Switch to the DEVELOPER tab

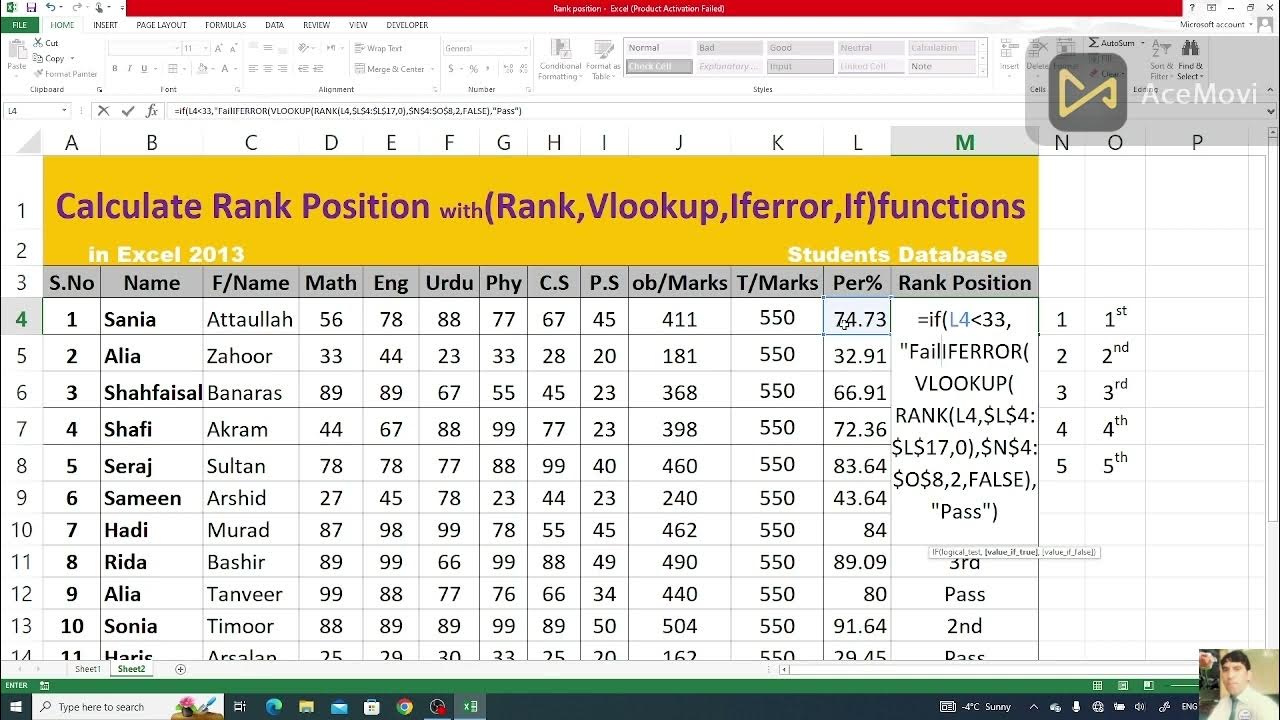point(406,25)
